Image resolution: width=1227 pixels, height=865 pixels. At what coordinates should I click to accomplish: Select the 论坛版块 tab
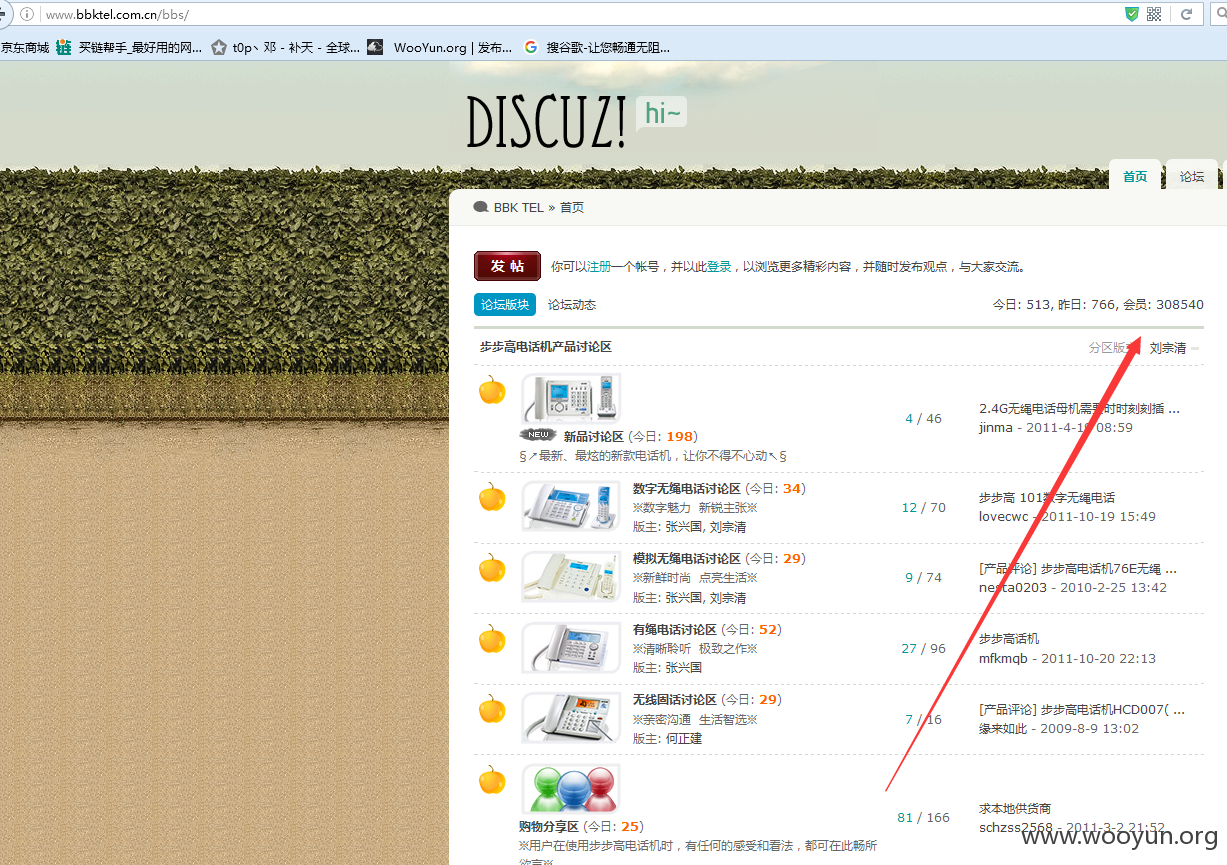(x=505, y=305)
